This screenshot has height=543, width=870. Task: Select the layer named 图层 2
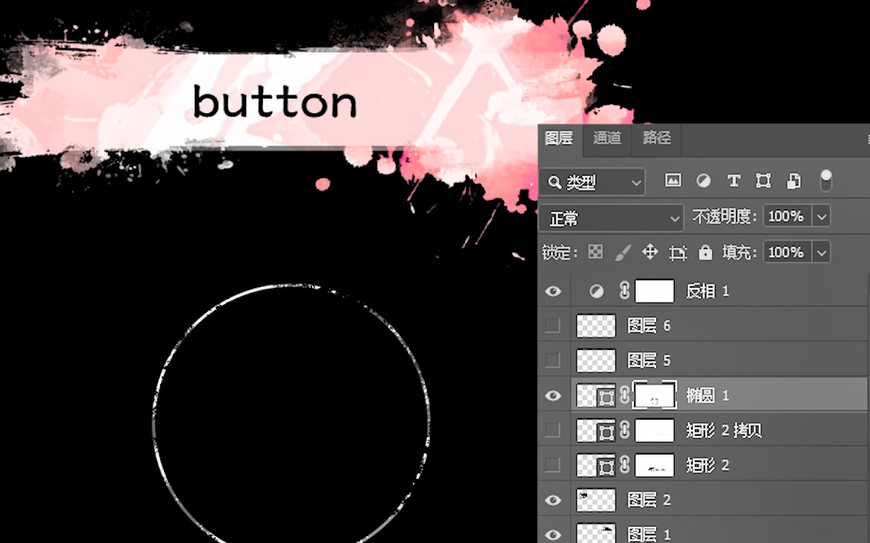[x=649, y=500]
